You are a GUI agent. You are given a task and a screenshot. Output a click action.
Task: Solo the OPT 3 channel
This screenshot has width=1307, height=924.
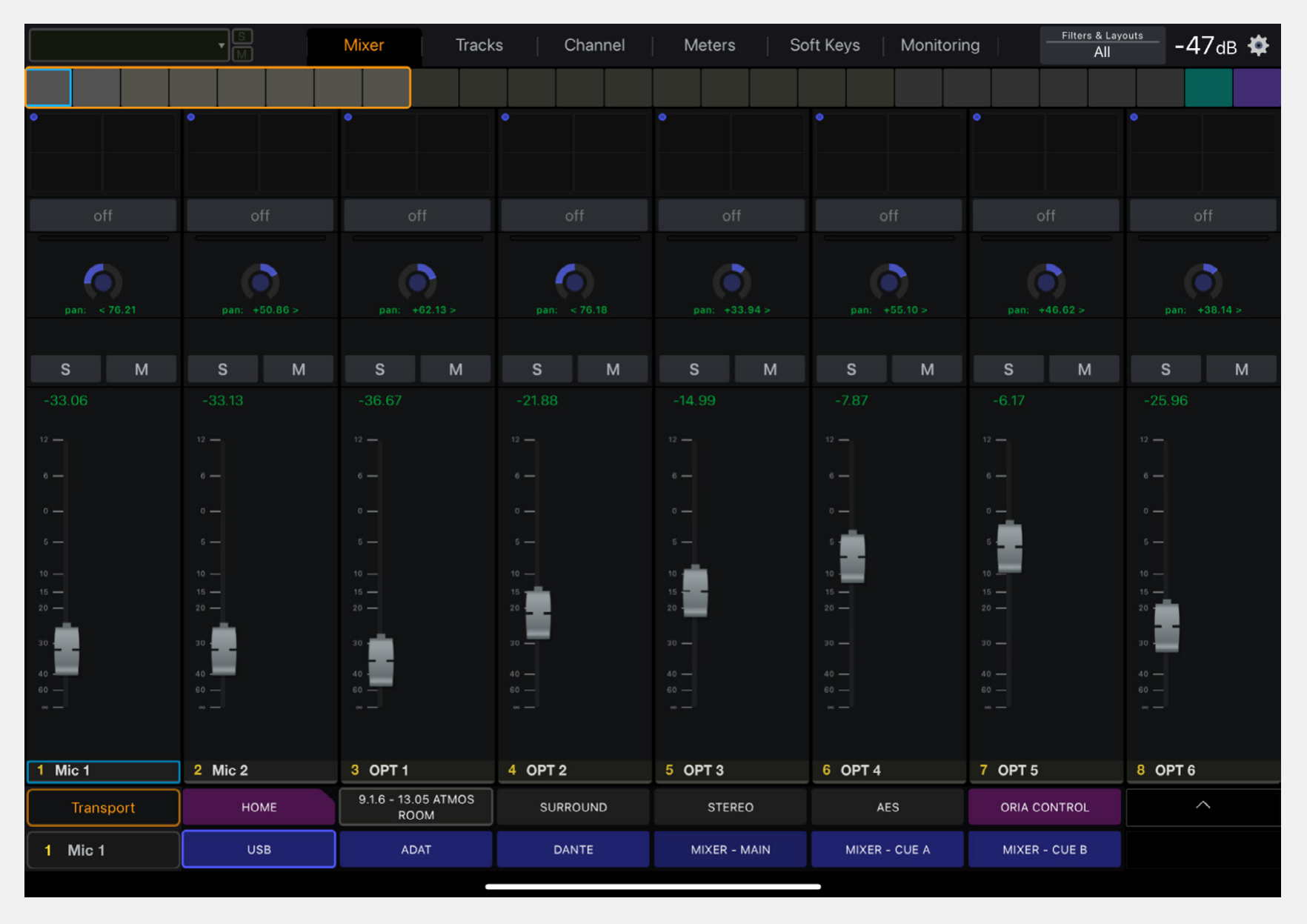pos(694,369)
